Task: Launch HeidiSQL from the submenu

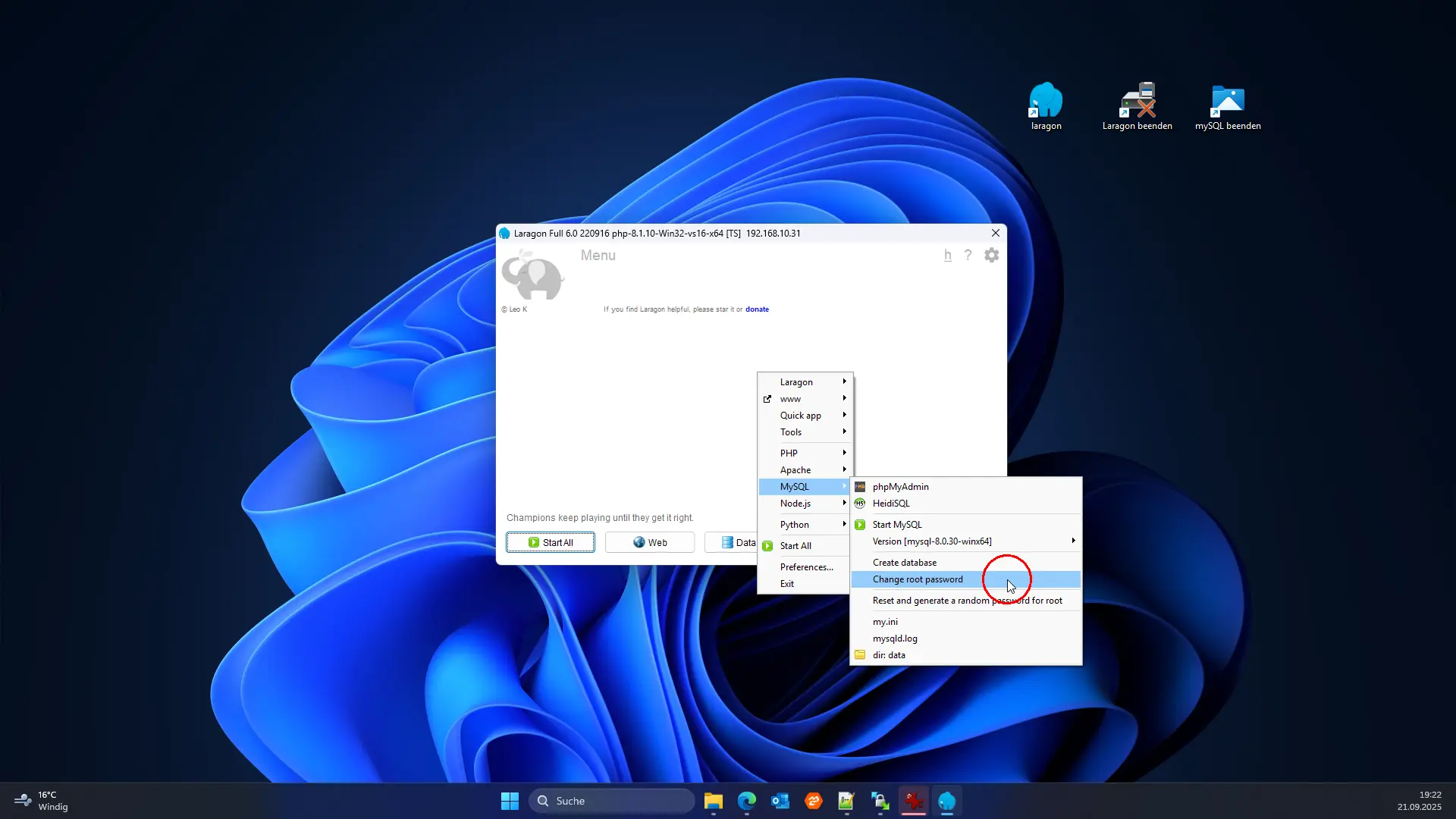Action: tap(890, 504)
